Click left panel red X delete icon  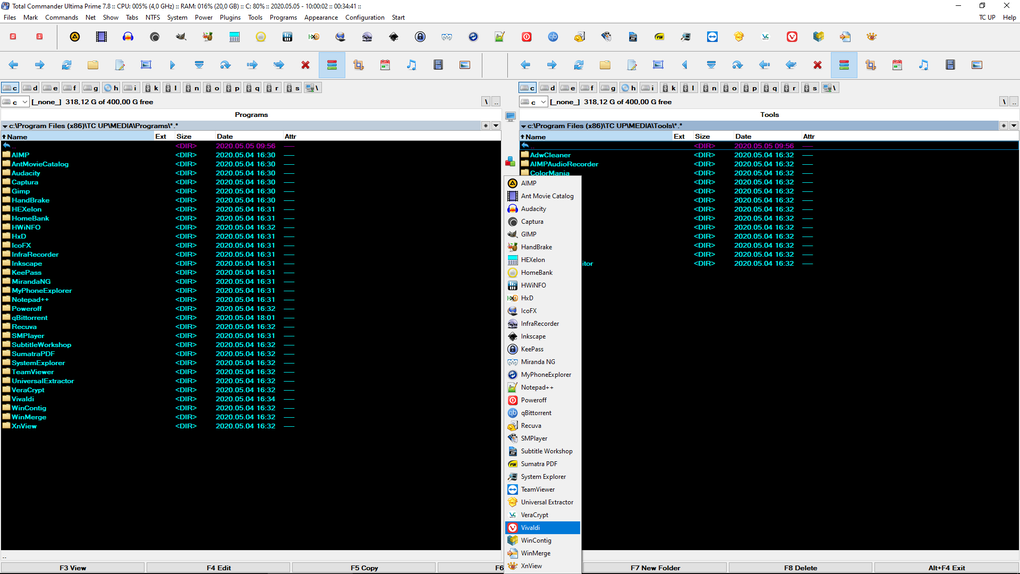(305, 65)
